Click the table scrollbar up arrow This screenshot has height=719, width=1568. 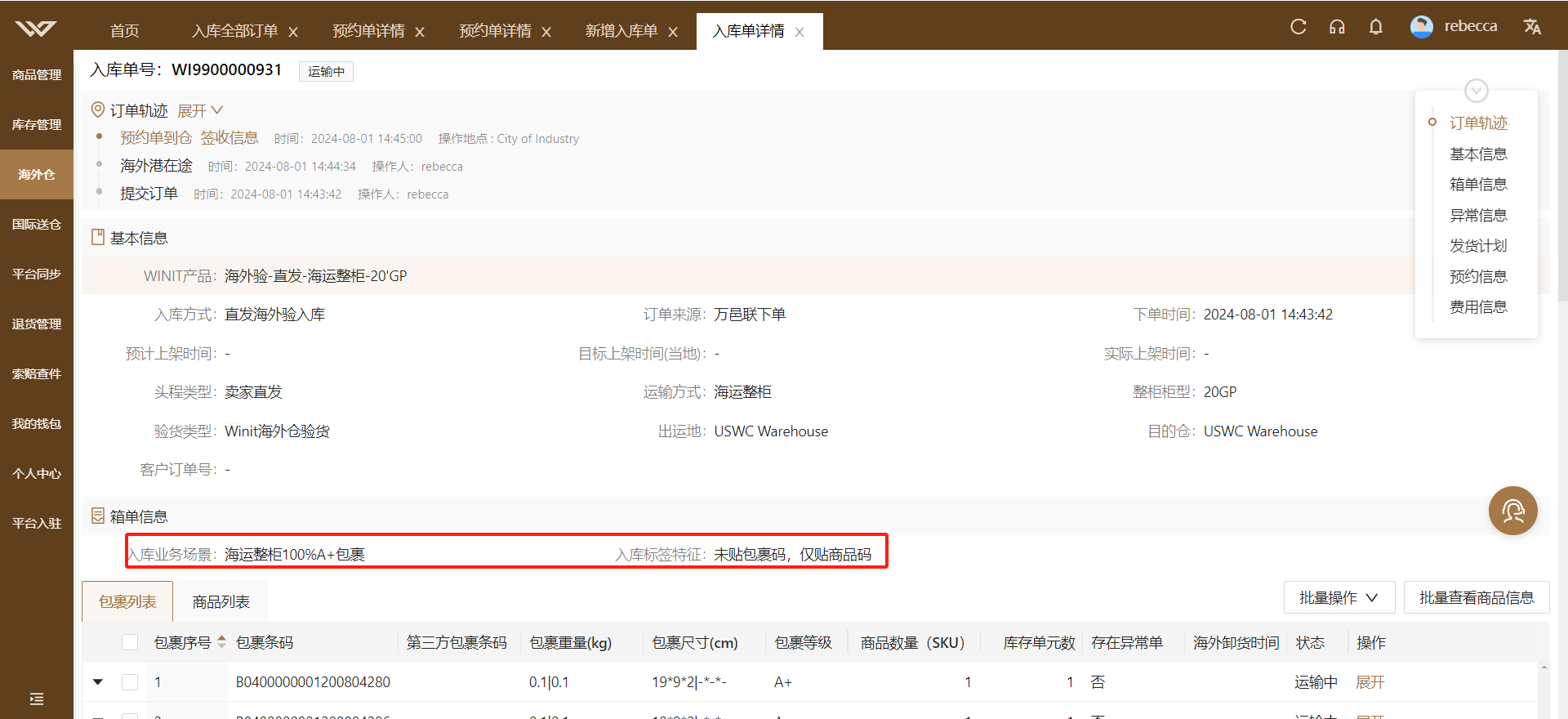click(x=1543, y=668)
